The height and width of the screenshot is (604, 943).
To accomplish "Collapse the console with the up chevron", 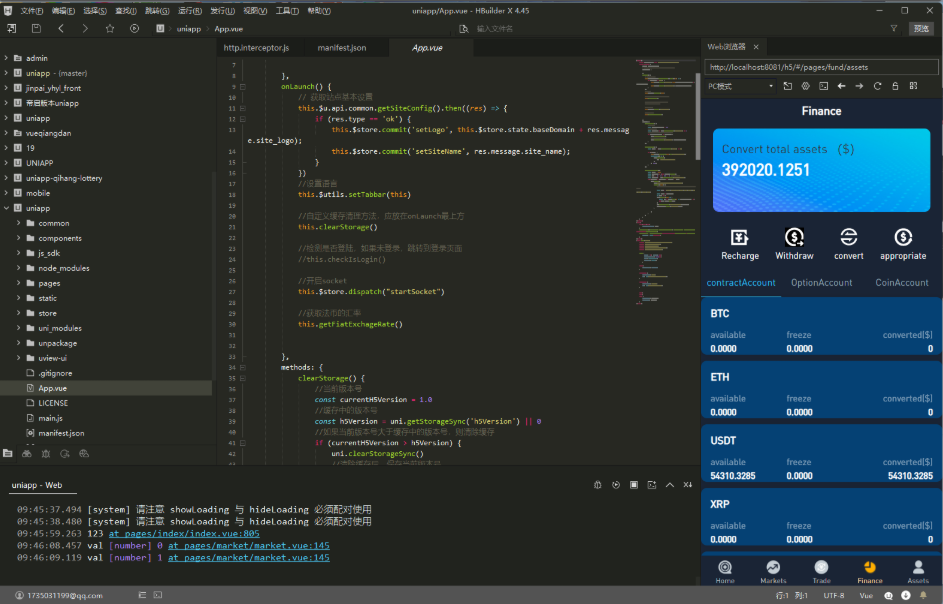I will (x=669, y=485).
